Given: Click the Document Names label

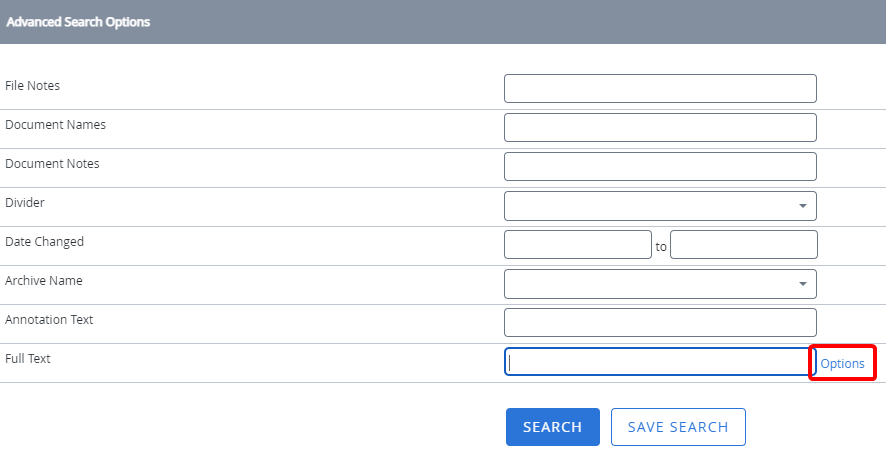Looking at the screenshot, I should tap(56, 125).
